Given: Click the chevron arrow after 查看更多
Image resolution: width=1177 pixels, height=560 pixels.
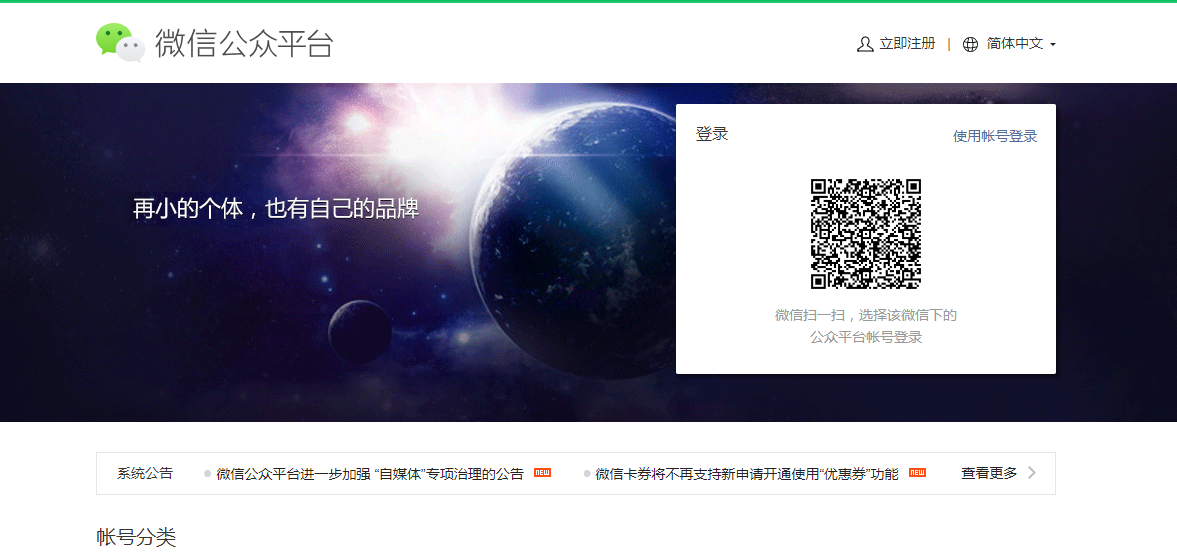Looking at the screenshot, I should pos(1031,473).
